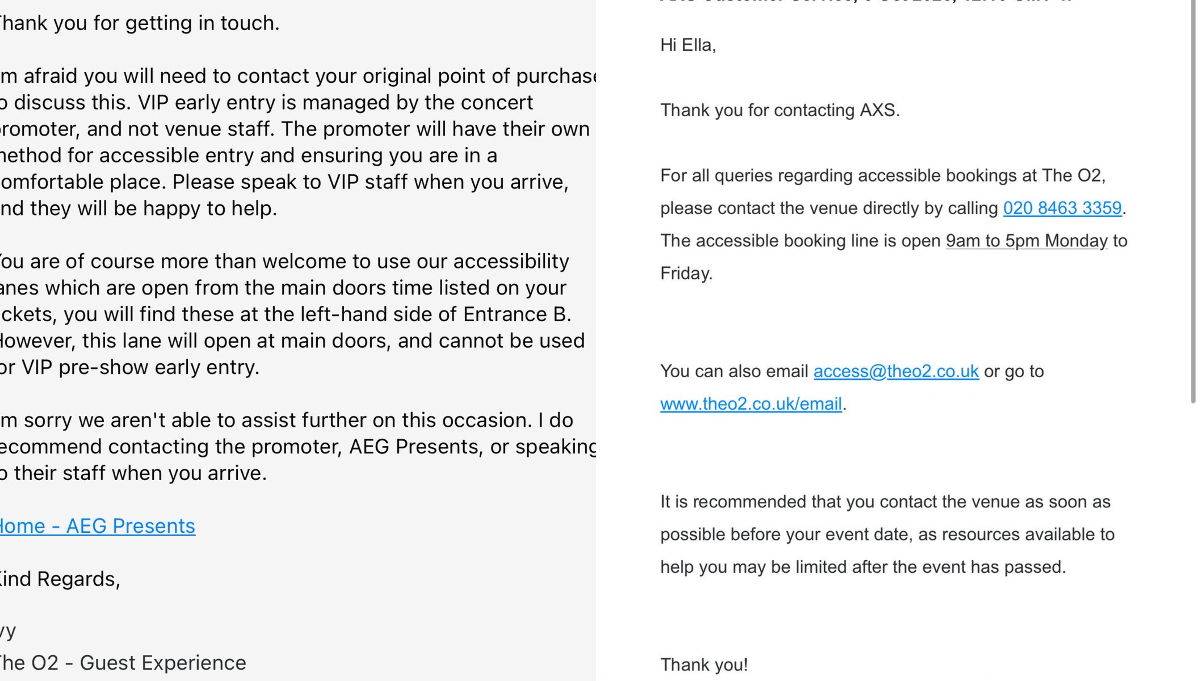Click the Hi Ella greeting line

pos(688,45)
